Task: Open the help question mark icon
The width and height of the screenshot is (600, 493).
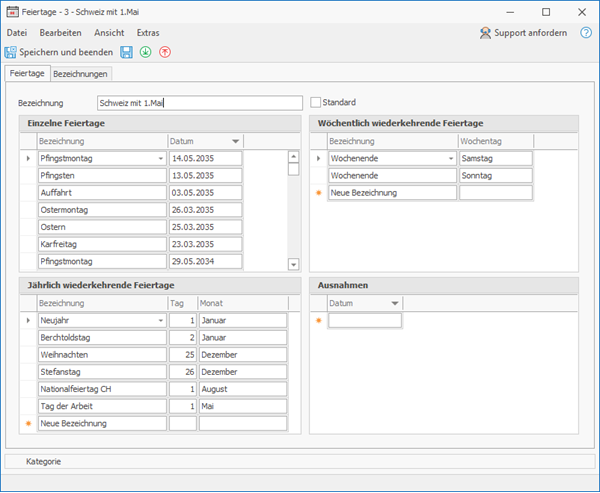Action: click(x=586, y=33)
